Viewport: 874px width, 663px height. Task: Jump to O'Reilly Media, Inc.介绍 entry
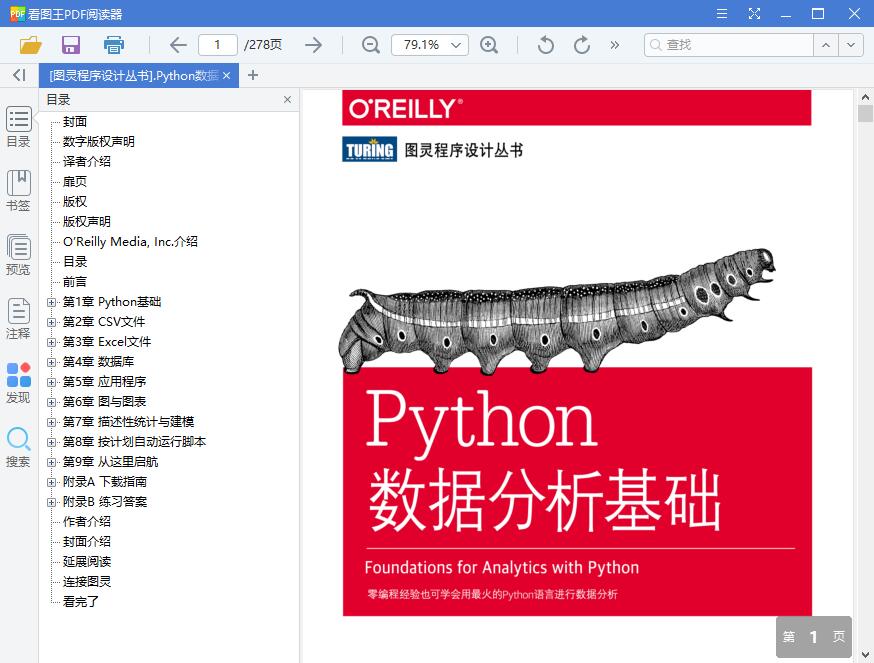point(130,242)
